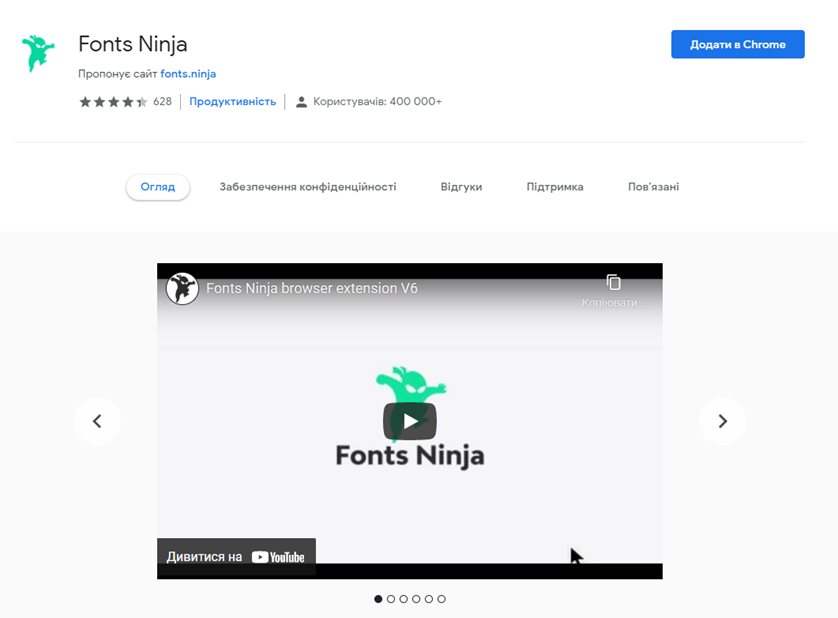Click the star rating icons

pos(113,102)
